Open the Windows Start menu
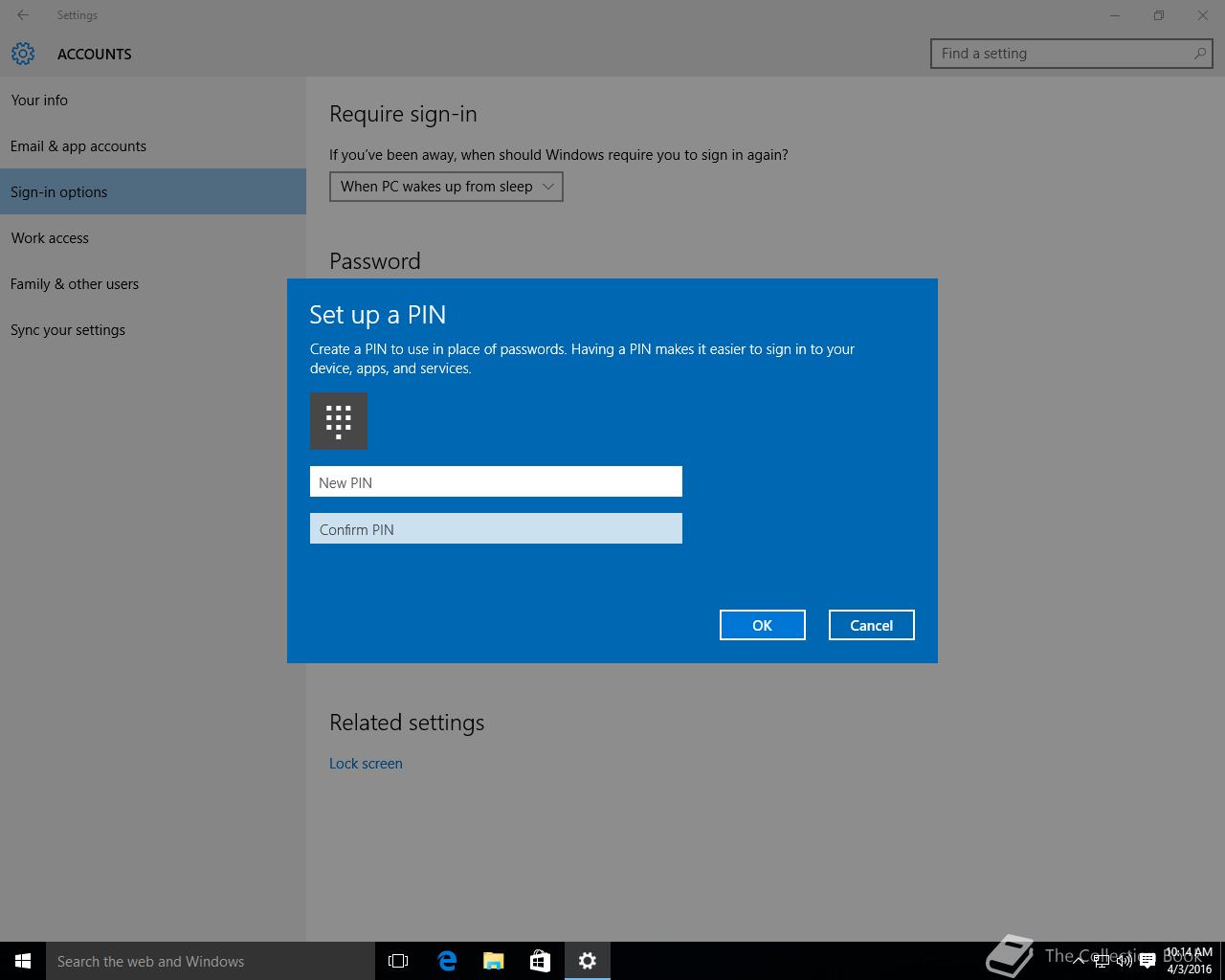The height and width of the screenshot is (980, 1225). 23,961
